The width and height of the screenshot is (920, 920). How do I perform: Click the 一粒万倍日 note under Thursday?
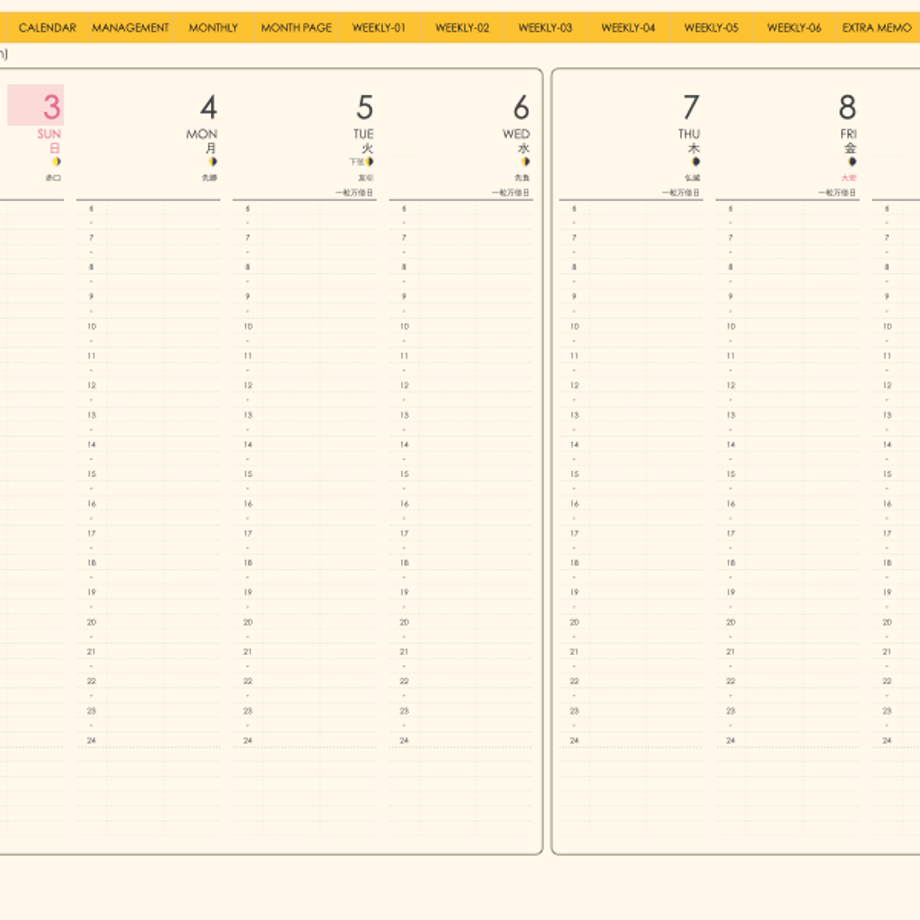681,192
